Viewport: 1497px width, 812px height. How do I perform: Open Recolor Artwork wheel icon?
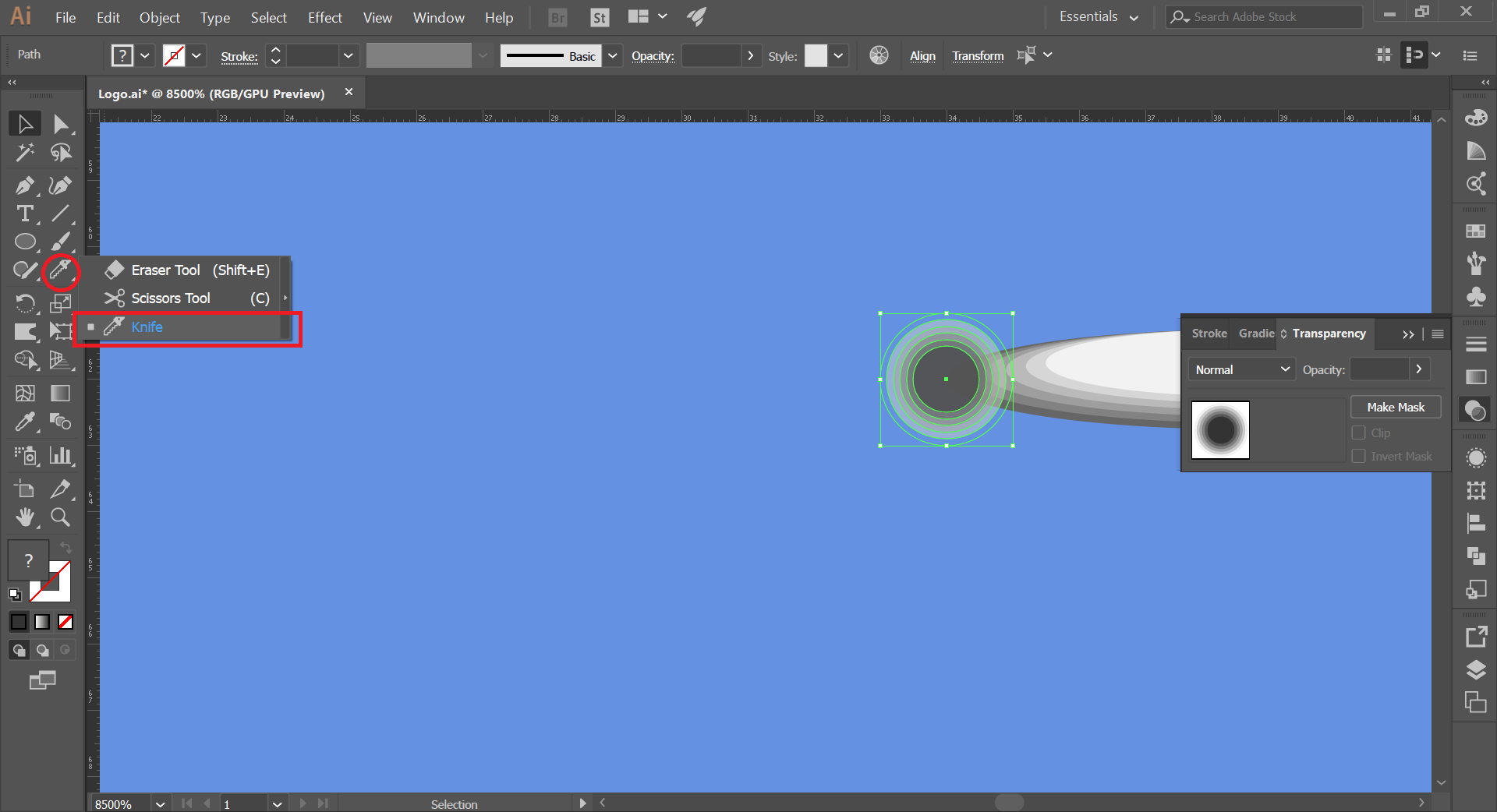click(879, 55)
